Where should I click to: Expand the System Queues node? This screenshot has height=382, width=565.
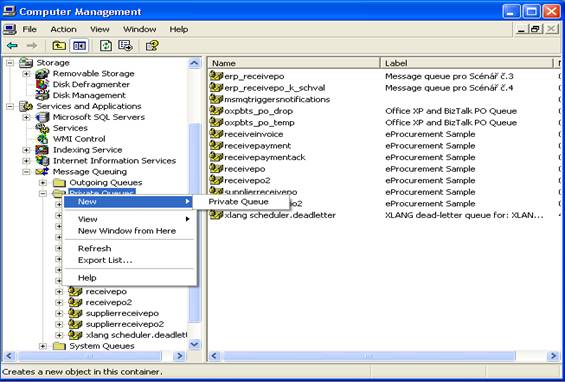click(x=43, y=346)
